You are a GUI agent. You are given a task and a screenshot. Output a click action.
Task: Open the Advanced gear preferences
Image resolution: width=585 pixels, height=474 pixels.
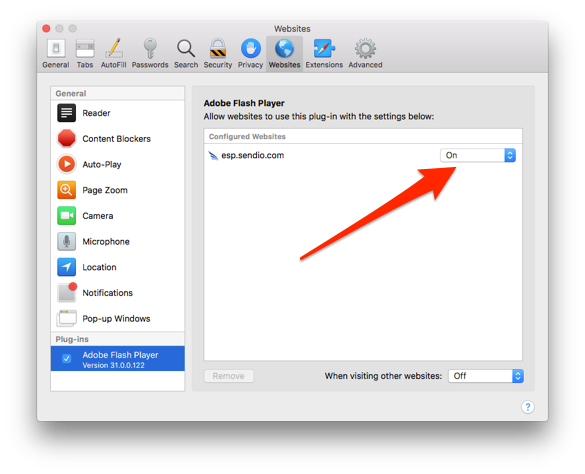click(365, 54)
